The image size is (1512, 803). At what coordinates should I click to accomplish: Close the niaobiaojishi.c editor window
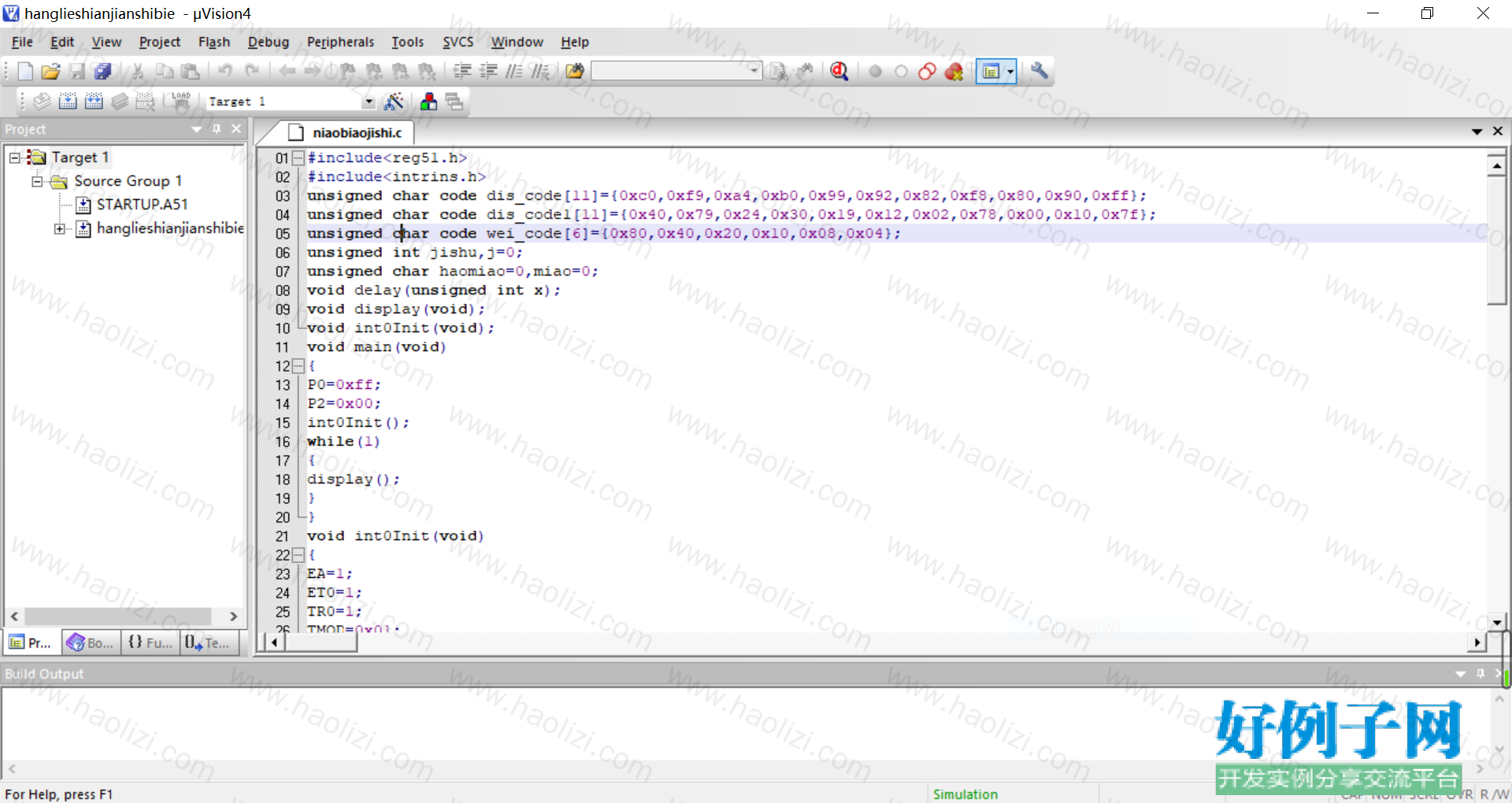point(1498,131)
